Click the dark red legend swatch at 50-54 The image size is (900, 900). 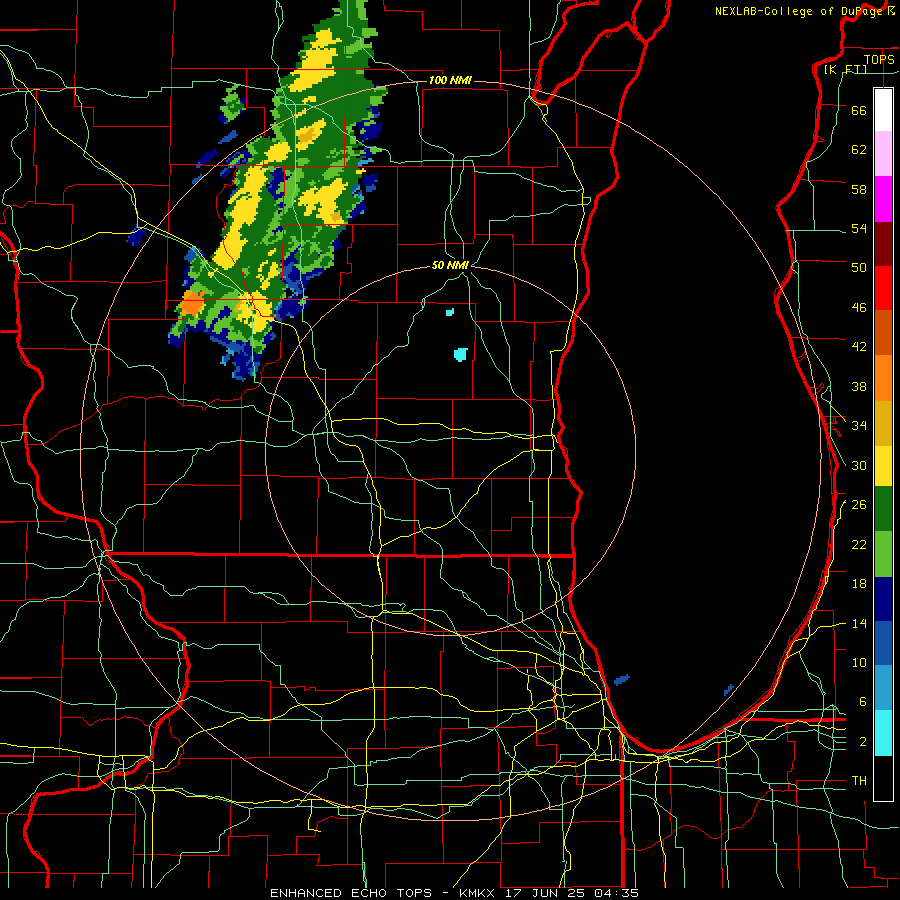(x=883, y=244)
